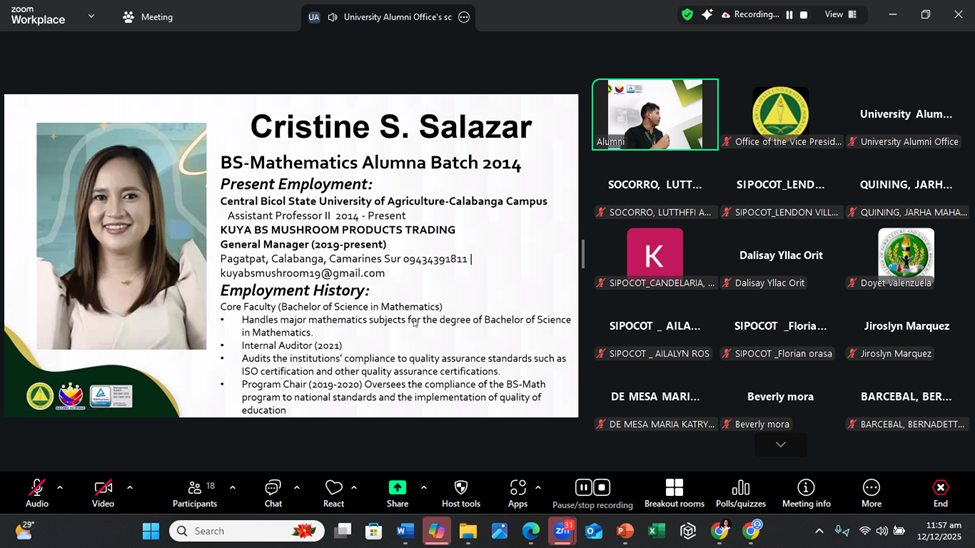Open the Chat panel

coord(272,490)
